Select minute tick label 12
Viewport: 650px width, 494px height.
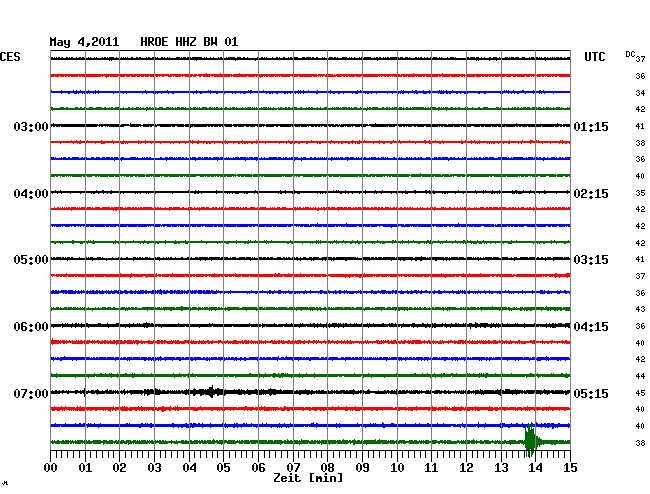tap(466, 468)
